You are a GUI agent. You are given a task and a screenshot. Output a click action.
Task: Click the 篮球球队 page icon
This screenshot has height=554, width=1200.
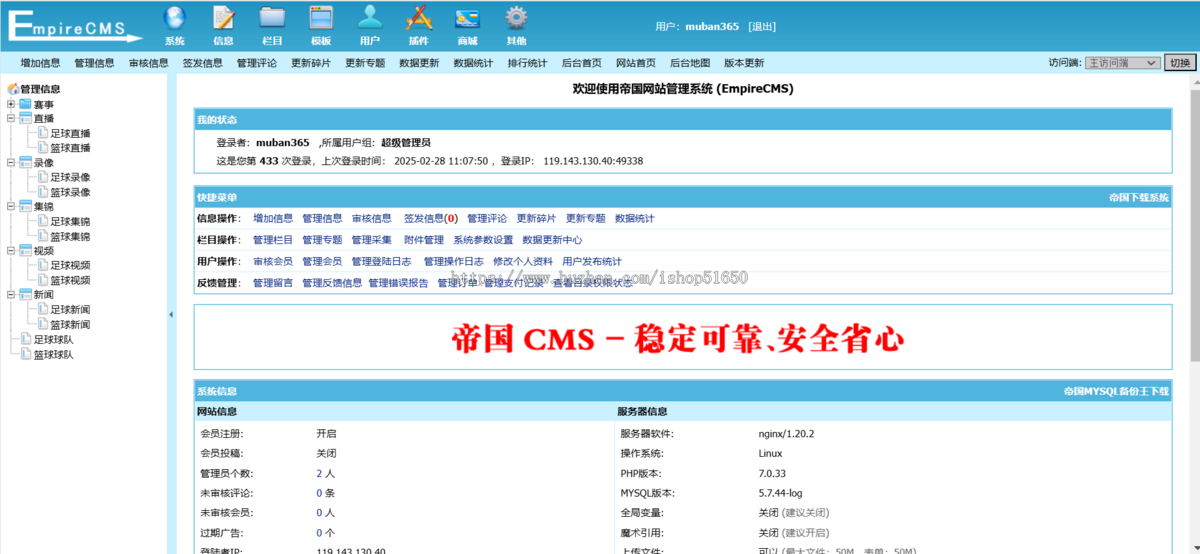25,355
